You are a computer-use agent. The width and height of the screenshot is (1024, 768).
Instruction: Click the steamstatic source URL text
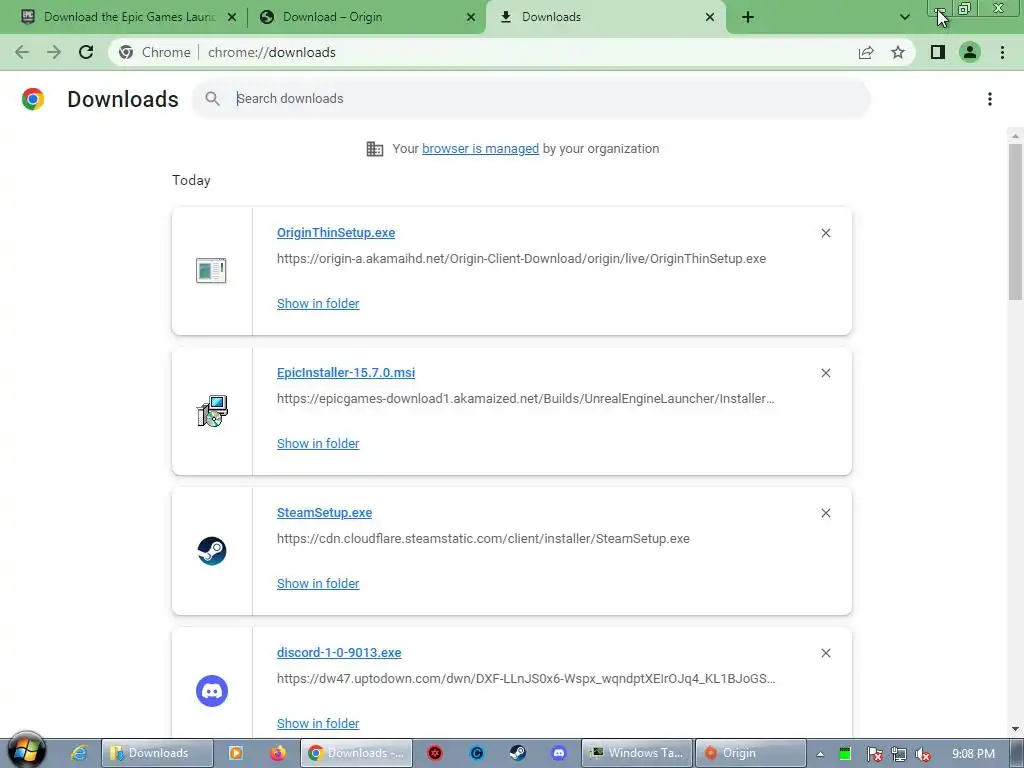(483, 539)
